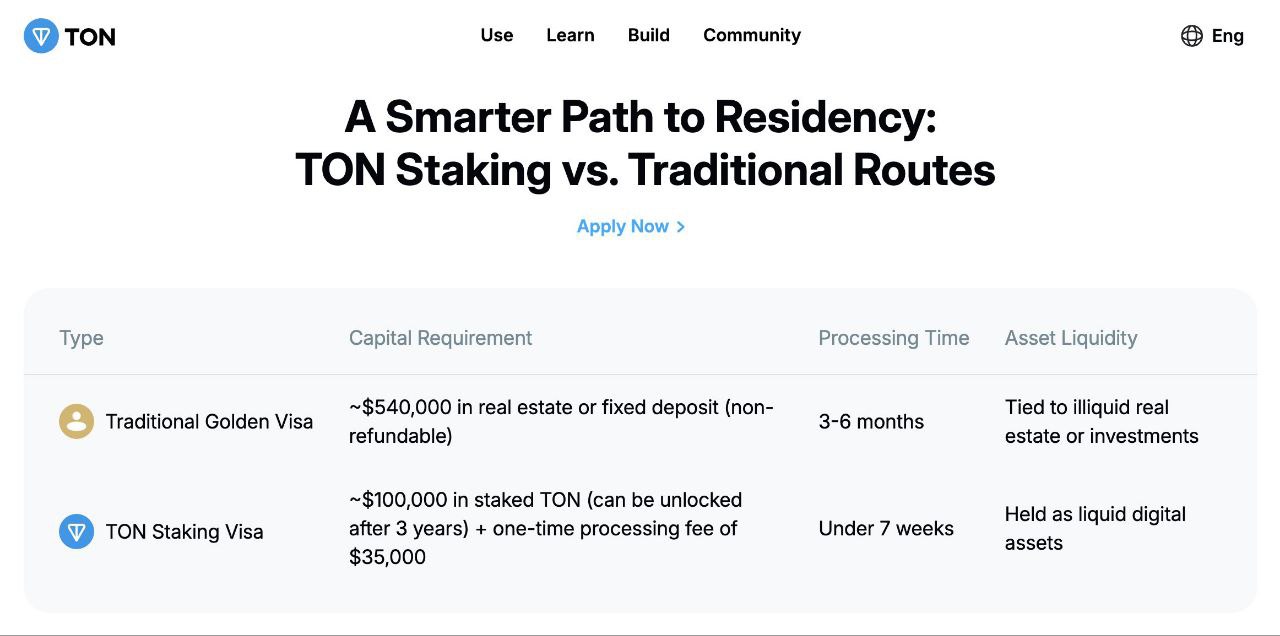Click the Asset Liquidity column header
Image resolution: width=1280 pixels, height=636 pixels.
coord(1070,338)
